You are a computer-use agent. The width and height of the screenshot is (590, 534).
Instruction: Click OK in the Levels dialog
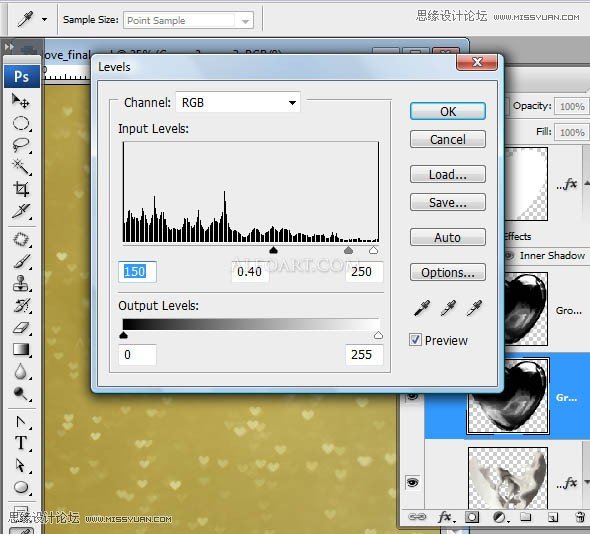coord(448,111)
